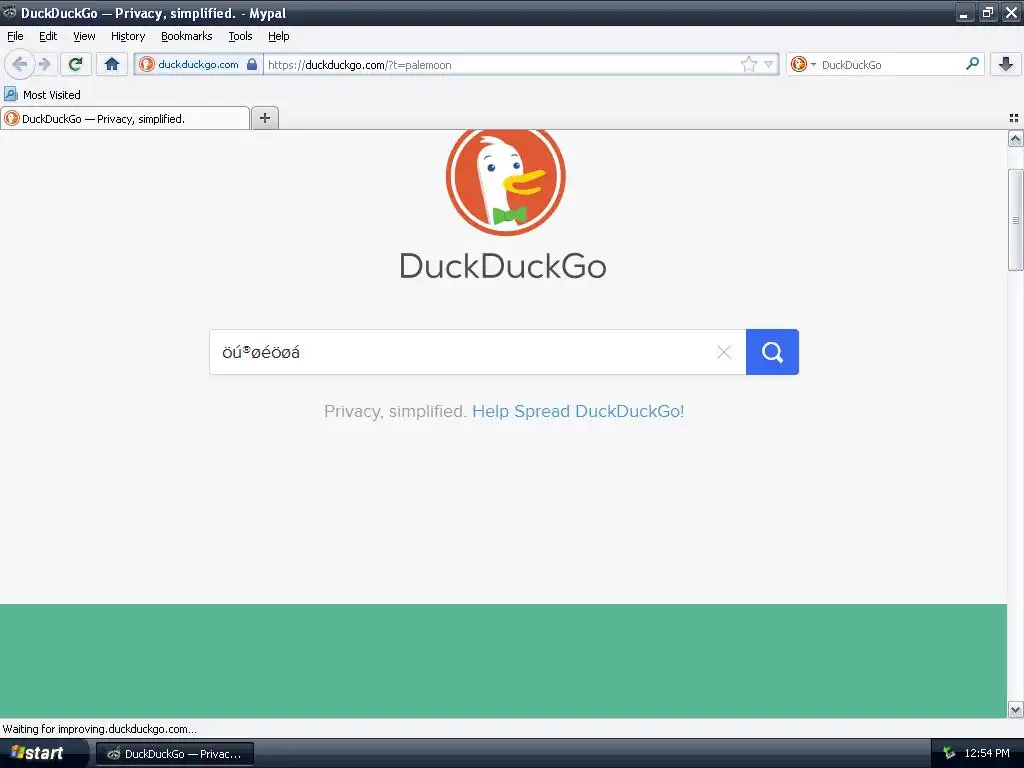Open the Help menu
This screenshot has height=768, width=1024.
tap(279, 36)
